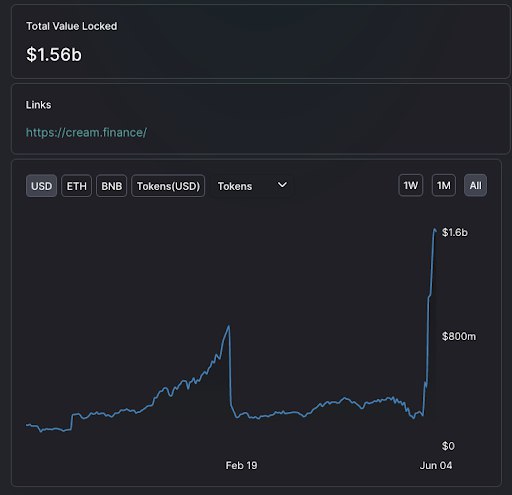
Task: Click the February spike peak on the chart line
Action: point(229,326)
